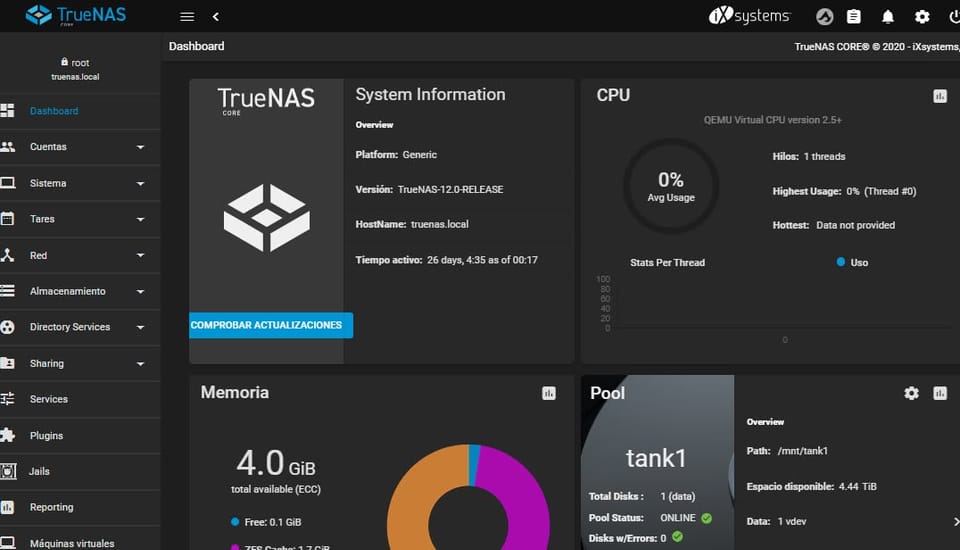Click the ONLINE pool status checkmark
The height and width of the screenshot is (550, 960).
pos(707,518)
